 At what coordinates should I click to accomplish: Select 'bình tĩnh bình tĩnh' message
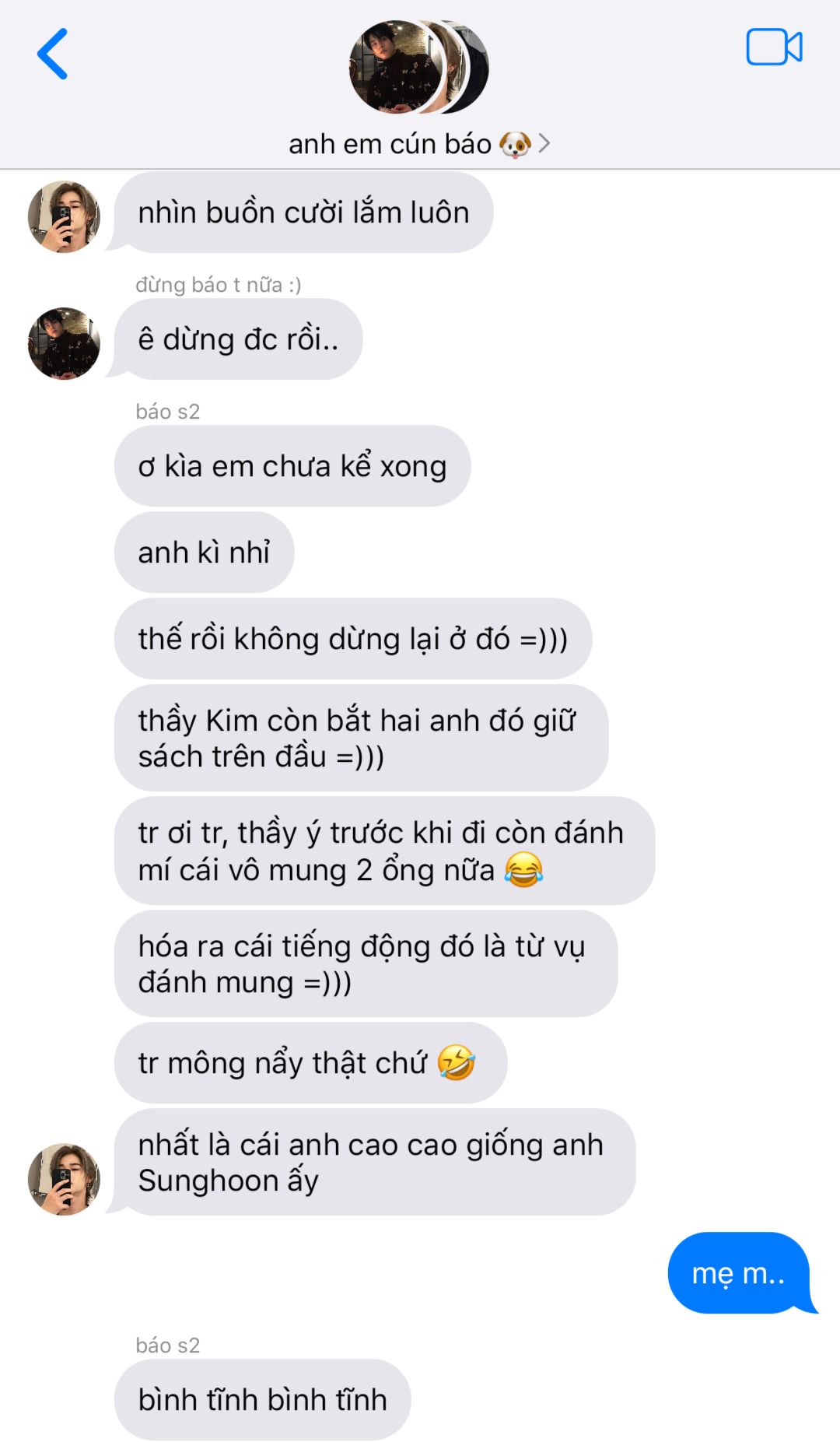(x=263, y=1399)
